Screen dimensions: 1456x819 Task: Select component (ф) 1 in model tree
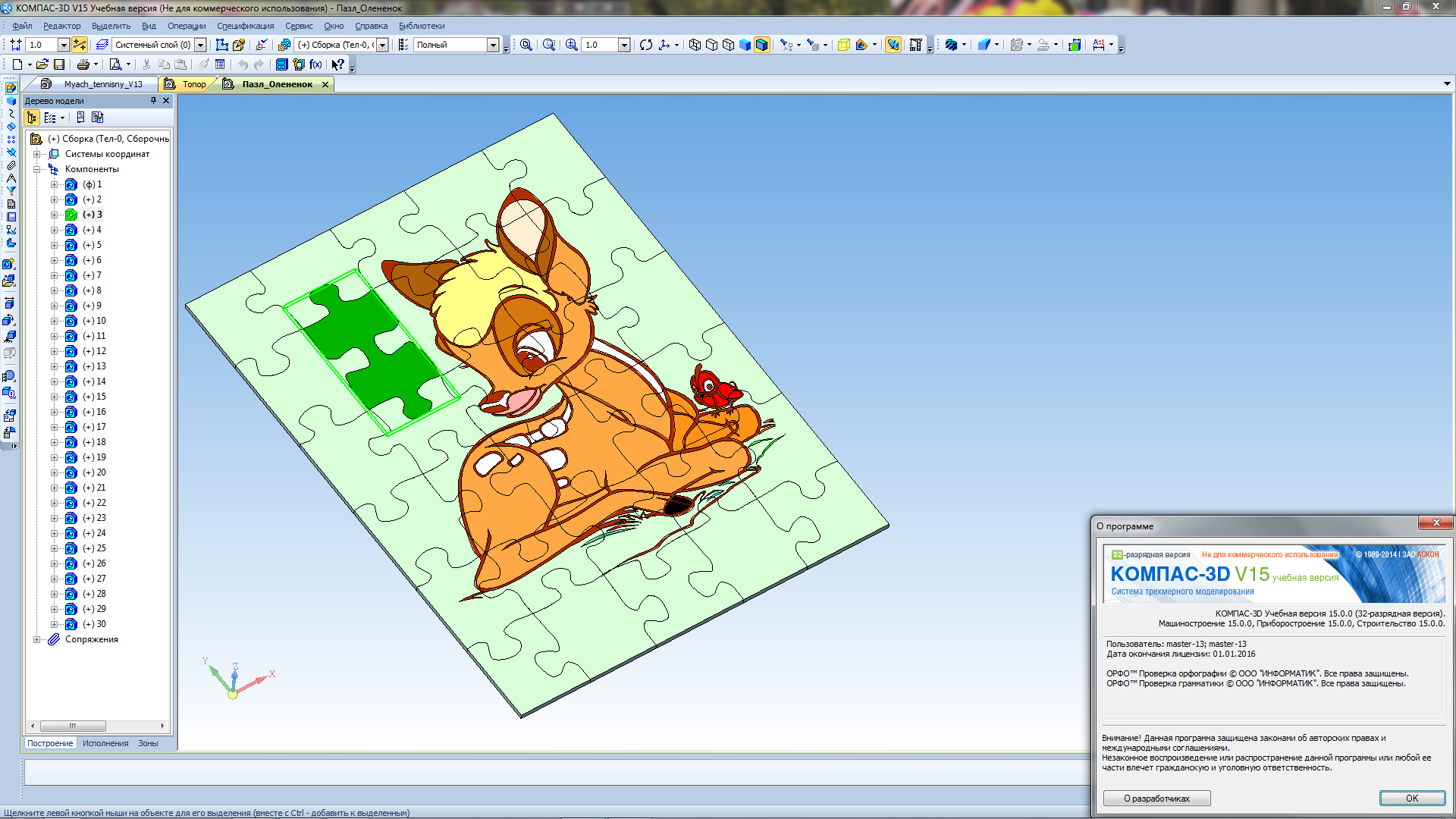(92, 184)
